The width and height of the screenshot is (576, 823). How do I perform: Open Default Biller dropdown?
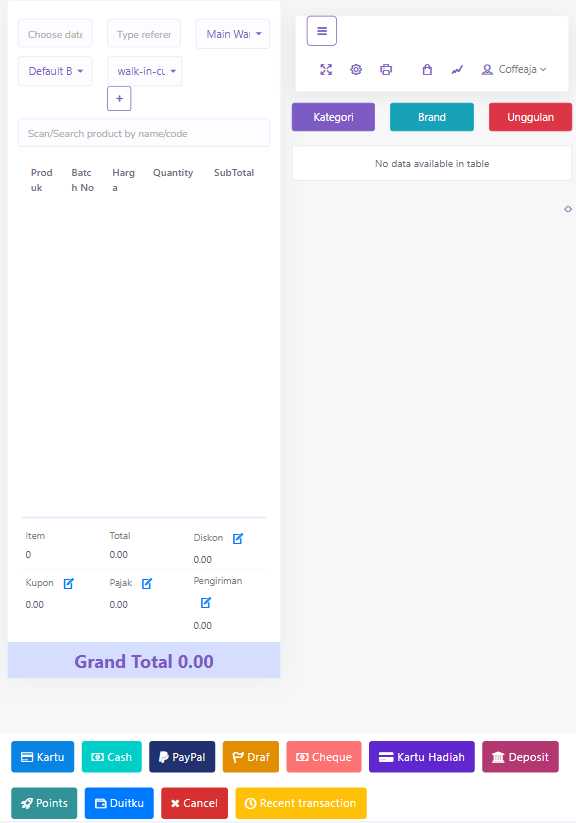[x=55, y=71]
